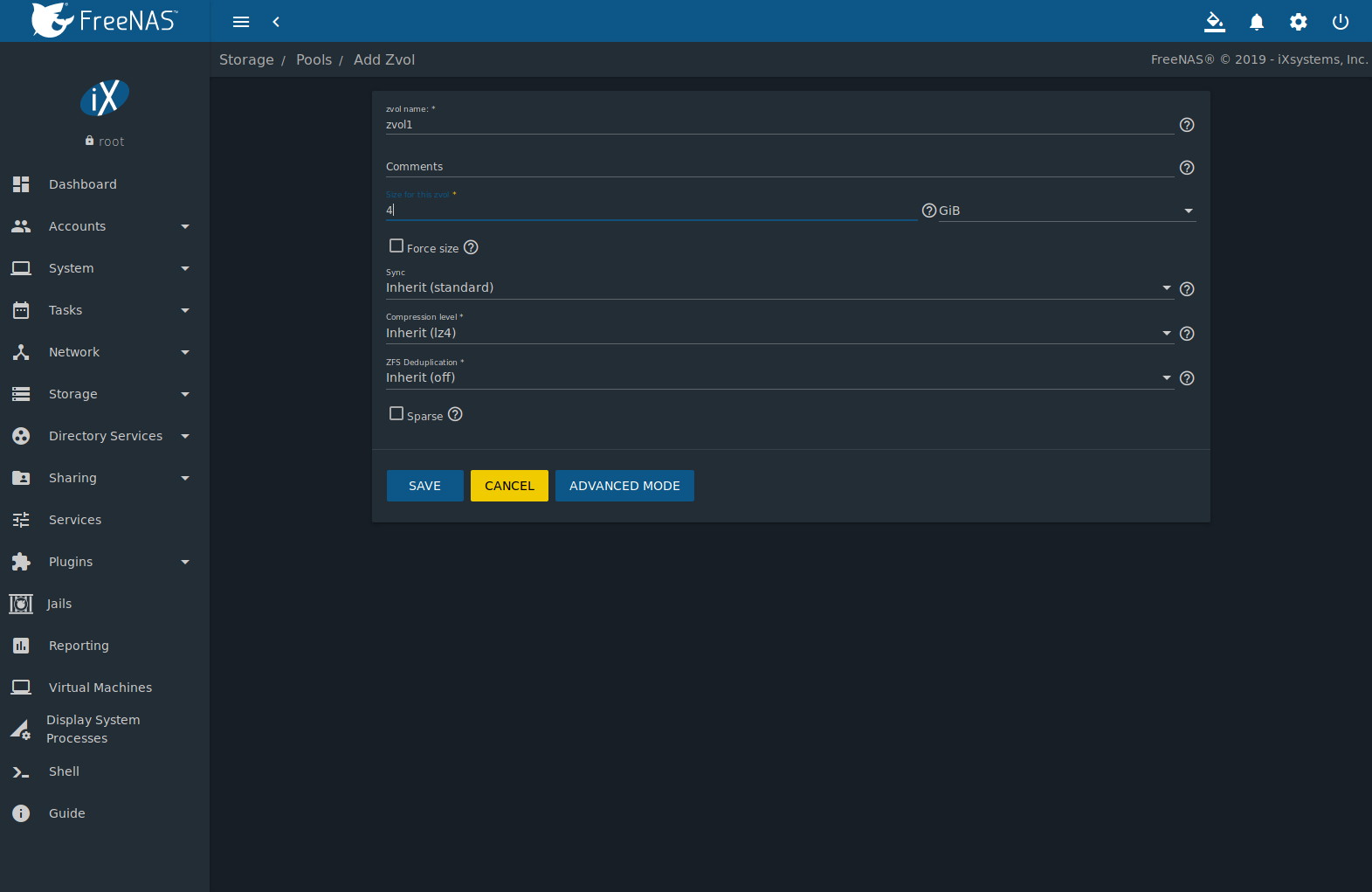
Task: Click the Reporting chart icon
Action: [x=21, y=646]
